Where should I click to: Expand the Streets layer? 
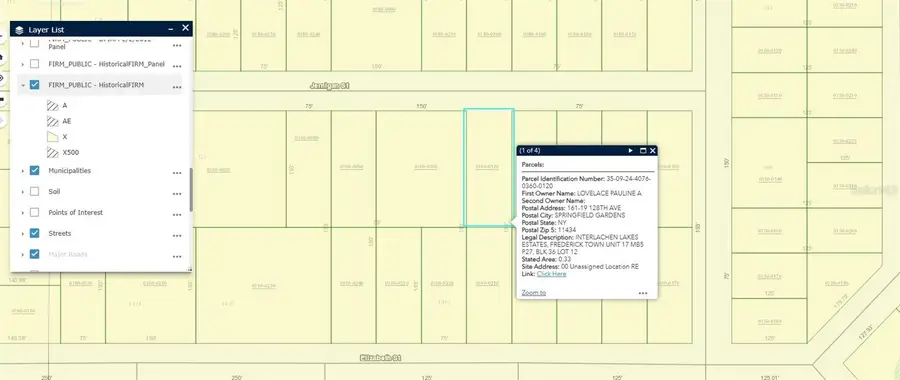(x=23, y=233)
